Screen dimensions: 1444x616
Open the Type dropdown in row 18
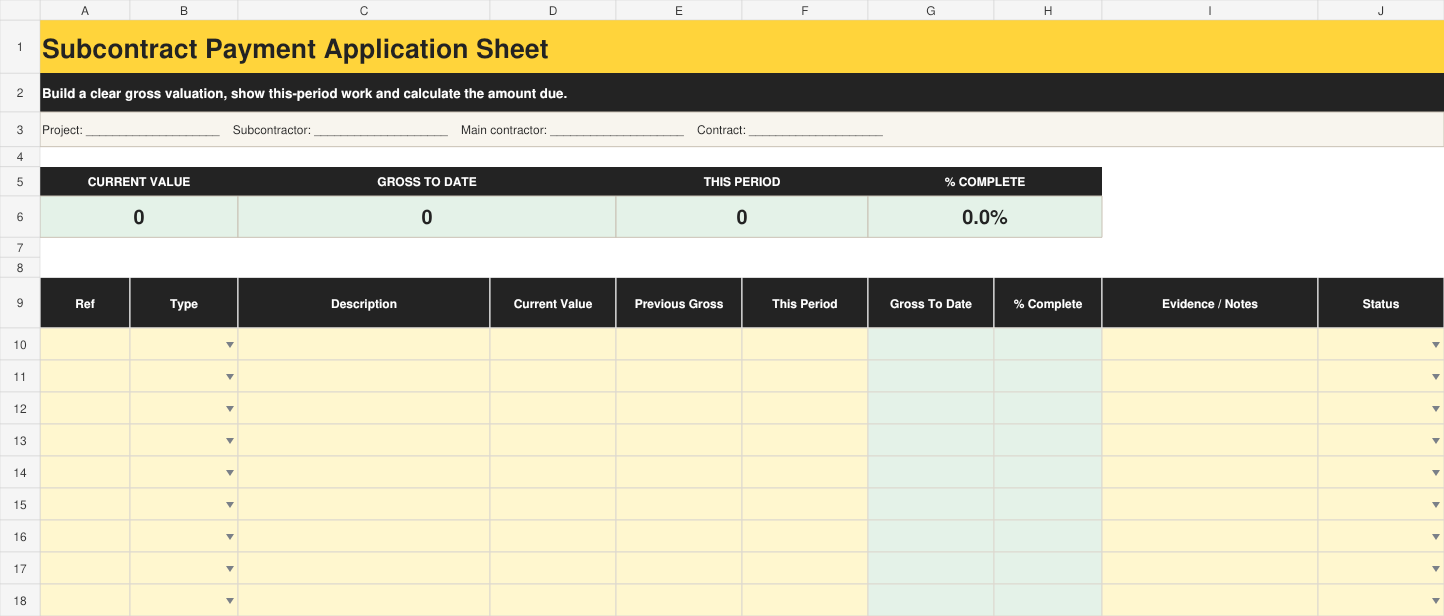click(x=230, y=601)
